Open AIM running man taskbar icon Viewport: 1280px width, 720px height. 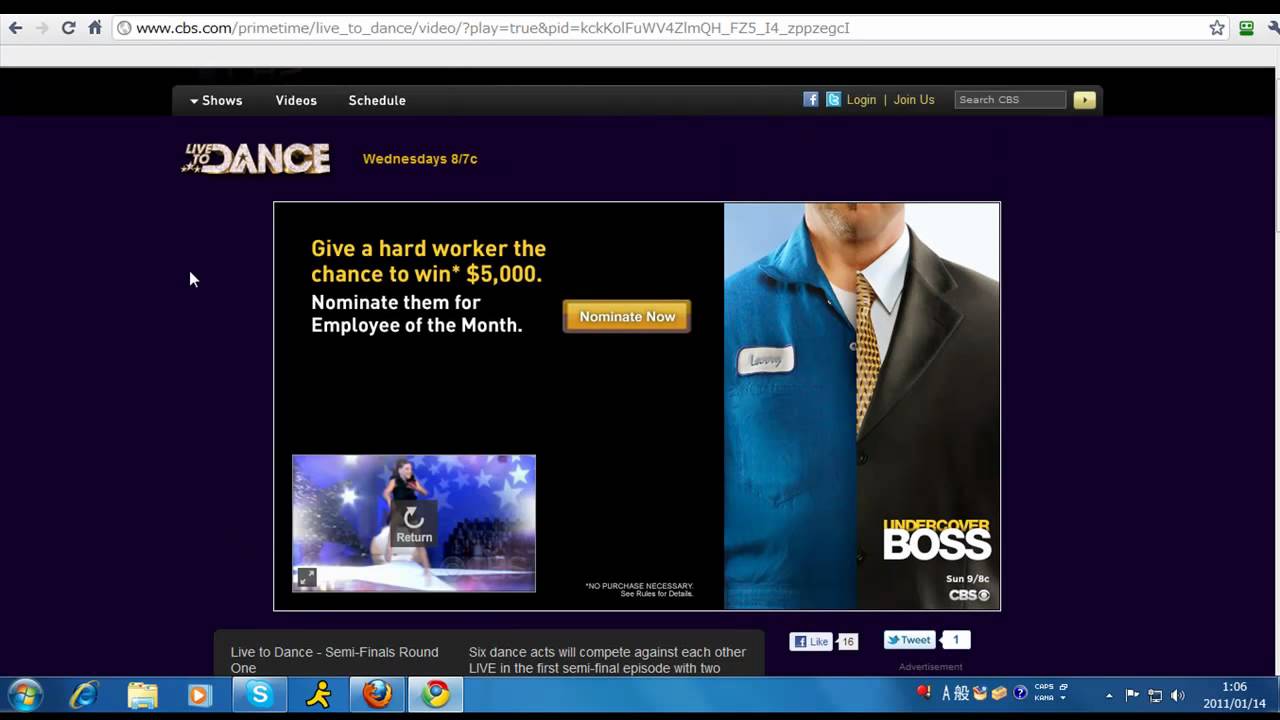tap(319, 694)
